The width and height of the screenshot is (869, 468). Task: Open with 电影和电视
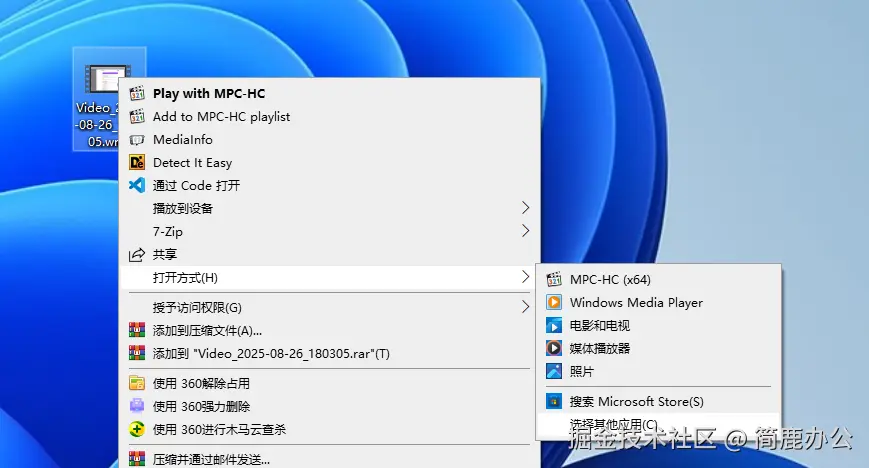[658, 325]
